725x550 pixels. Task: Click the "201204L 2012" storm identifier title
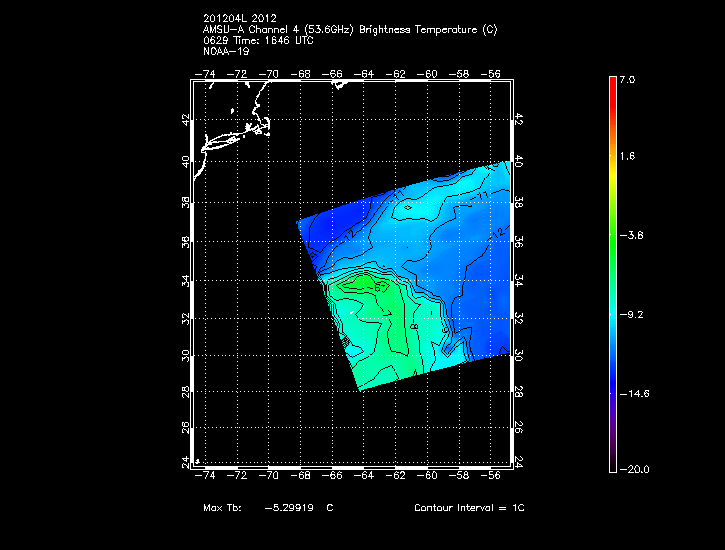coord(239,18)
